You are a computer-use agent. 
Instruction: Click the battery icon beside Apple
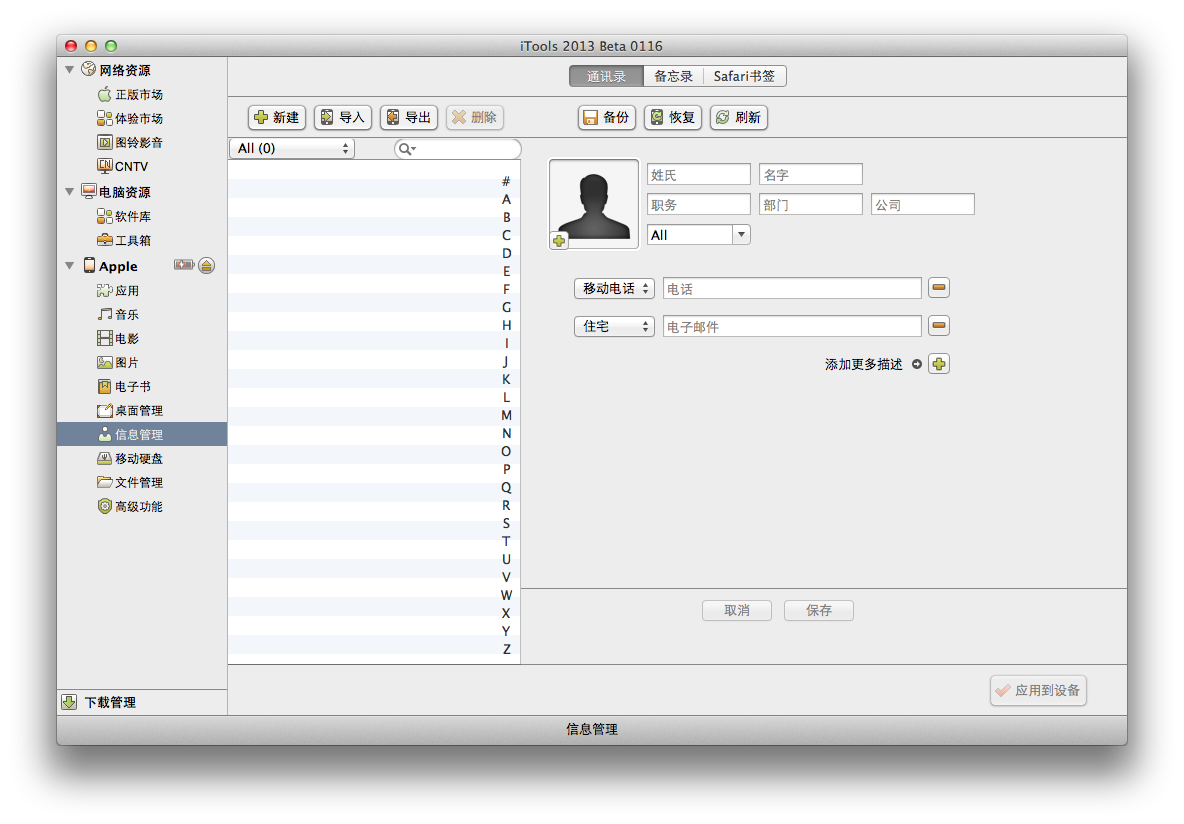(x=183, y=265)
